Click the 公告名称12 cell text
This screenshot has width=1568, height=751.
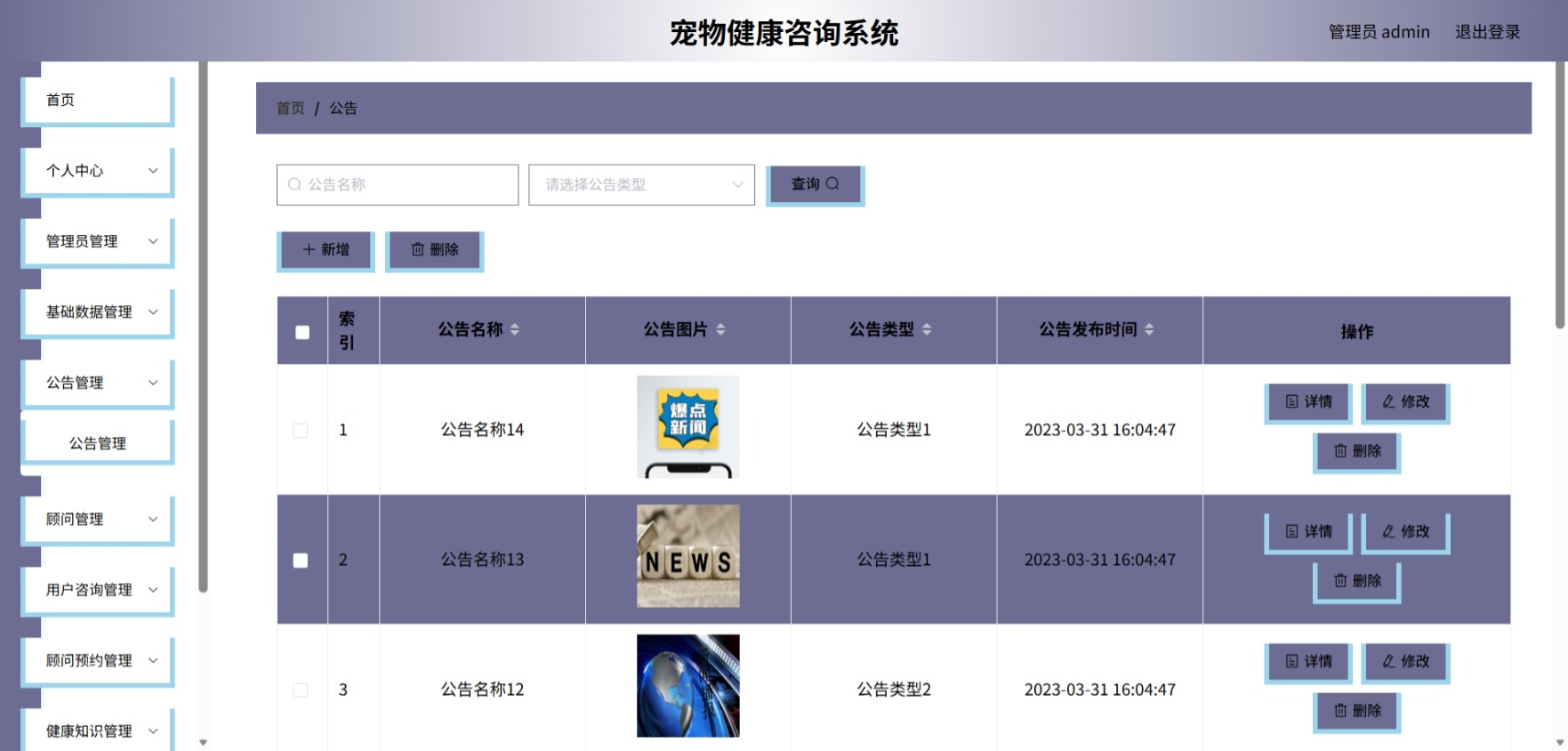483,690
